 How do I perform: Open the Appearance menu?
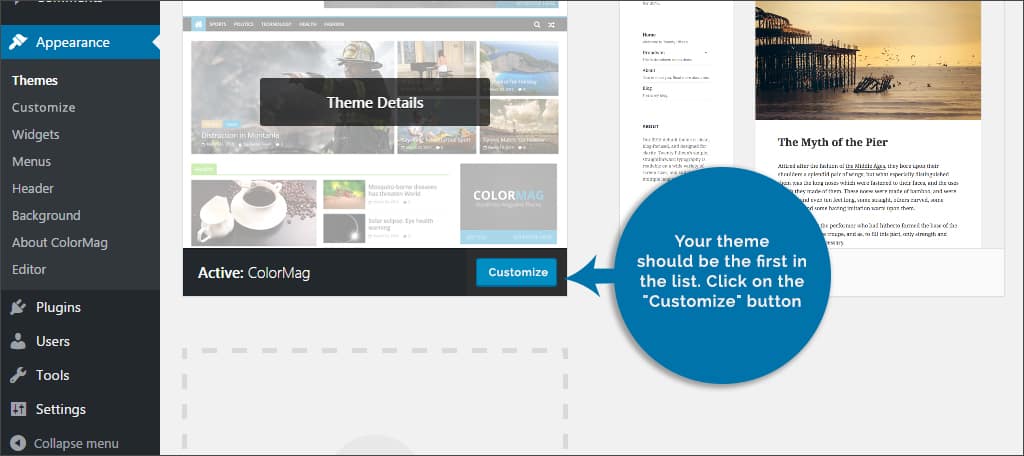click(80, 42)
